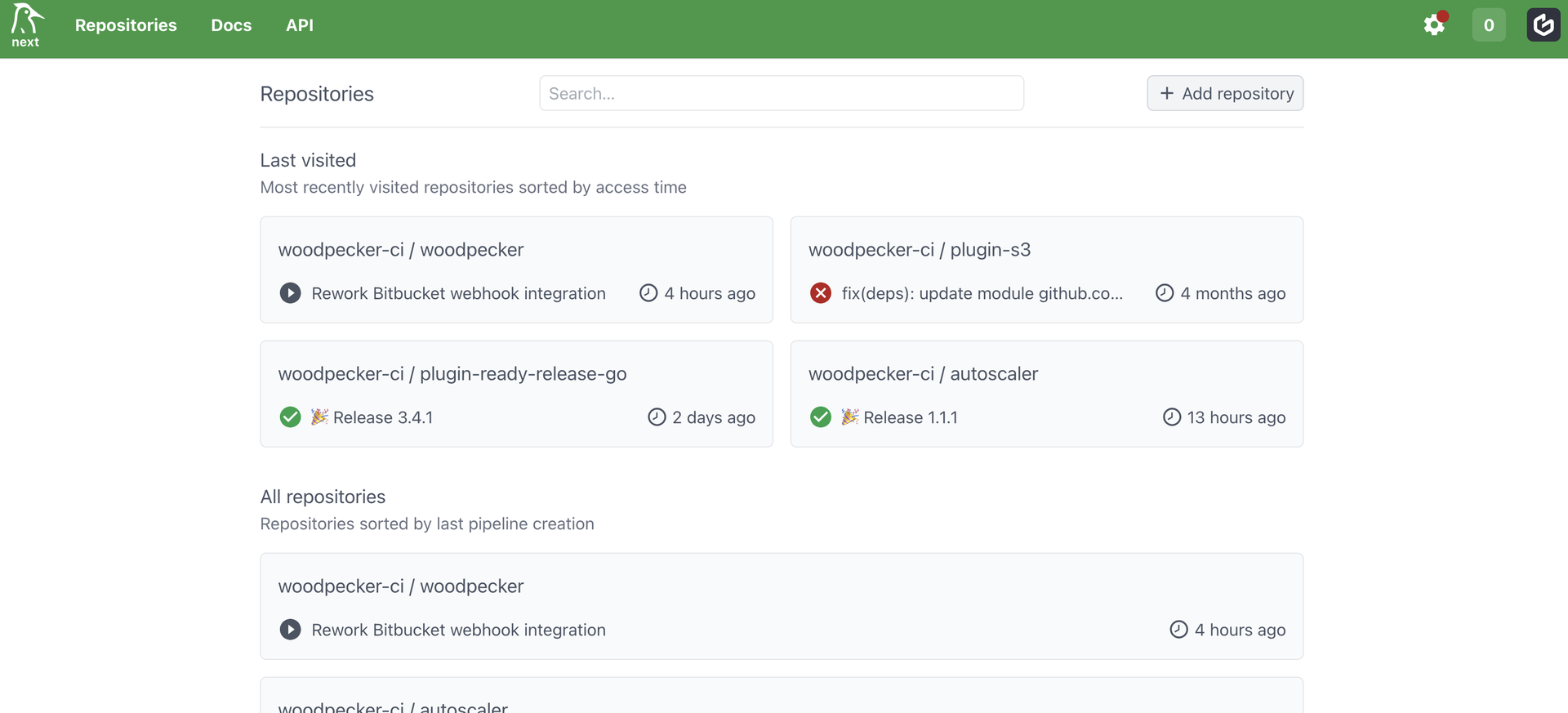Click clock icon beside All repositories '4 hours ago'
The image size is (1568, 713).
(x=1178, y=630)
